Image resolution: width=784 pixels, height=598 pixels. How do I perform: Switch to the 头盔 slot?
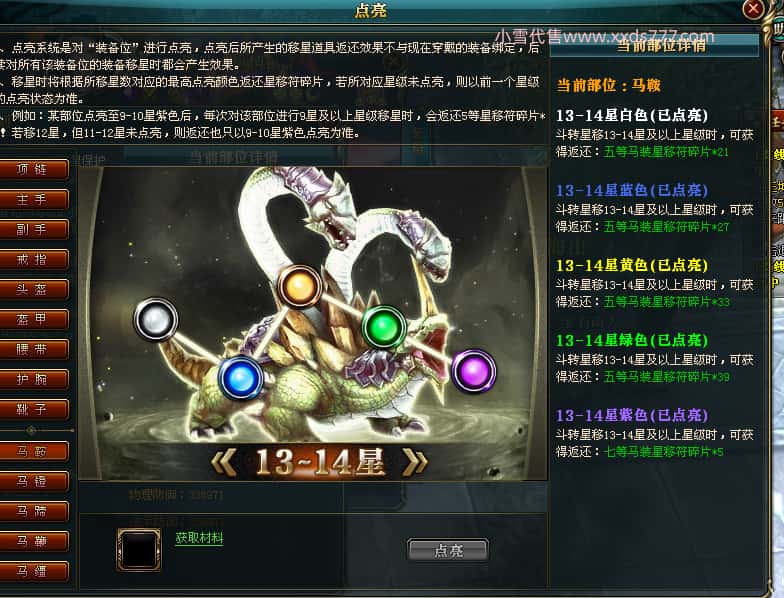32,290
